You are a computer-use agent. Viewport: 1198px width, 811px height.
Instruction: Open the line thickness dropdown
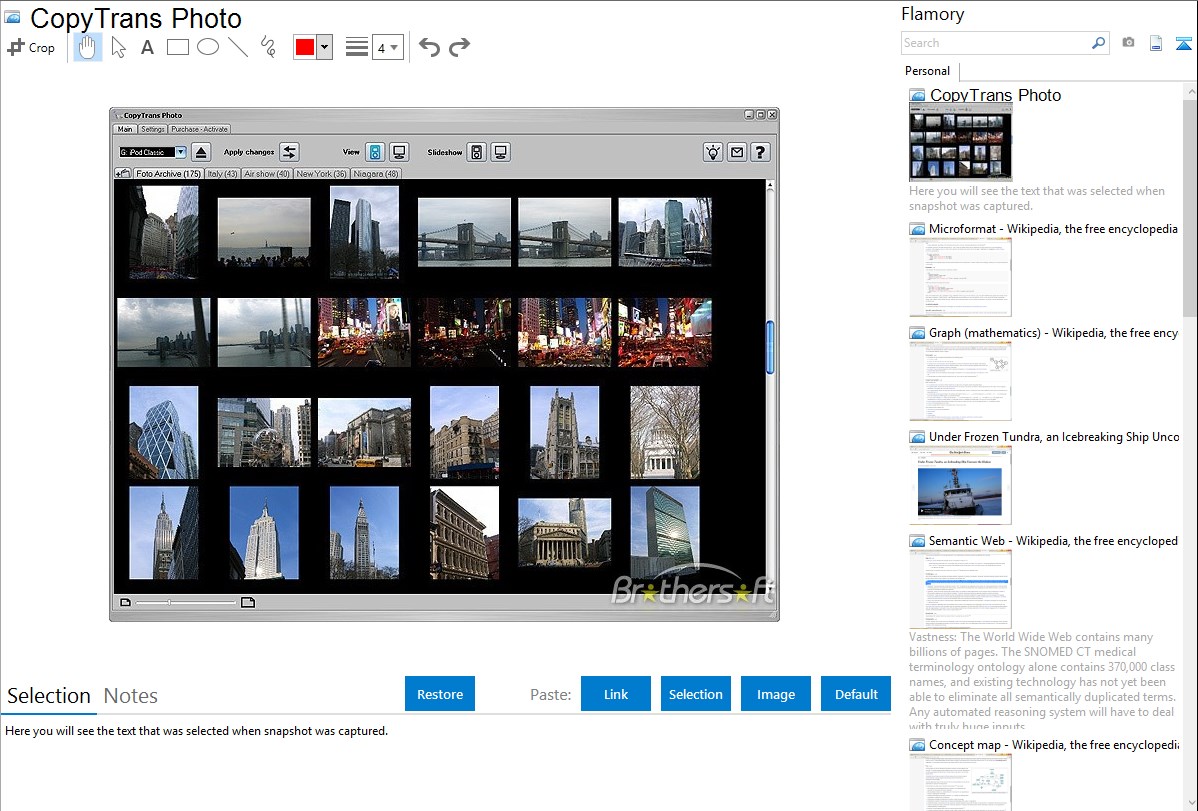387,47
